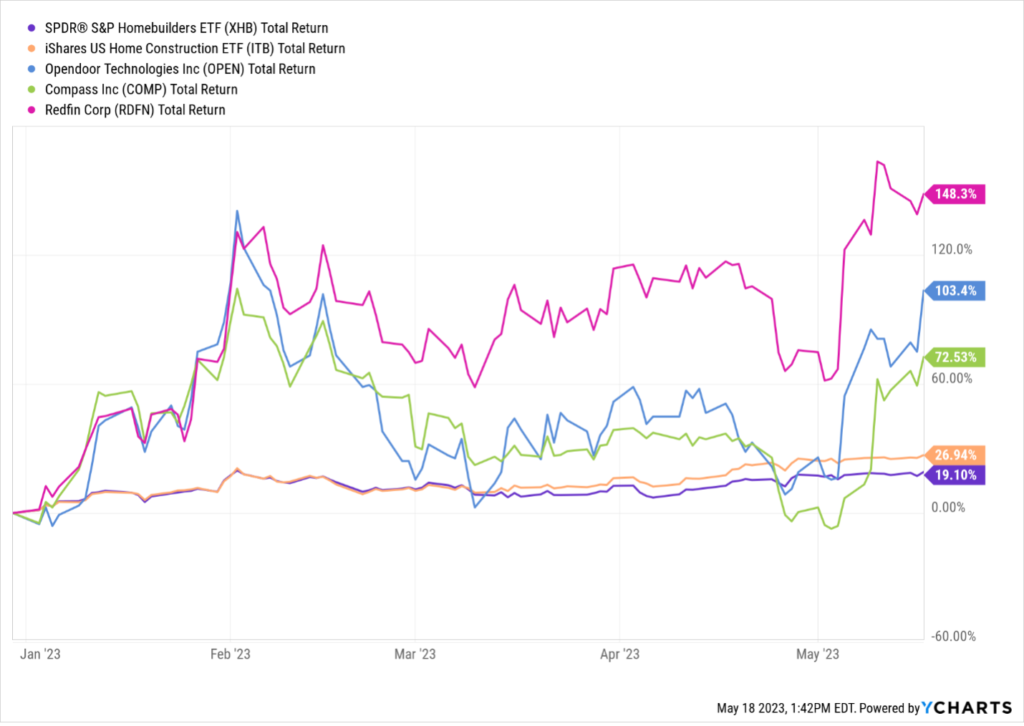Click the 148.3% Redfin value tag
The image size is (1024, 726).
[959, 194]
